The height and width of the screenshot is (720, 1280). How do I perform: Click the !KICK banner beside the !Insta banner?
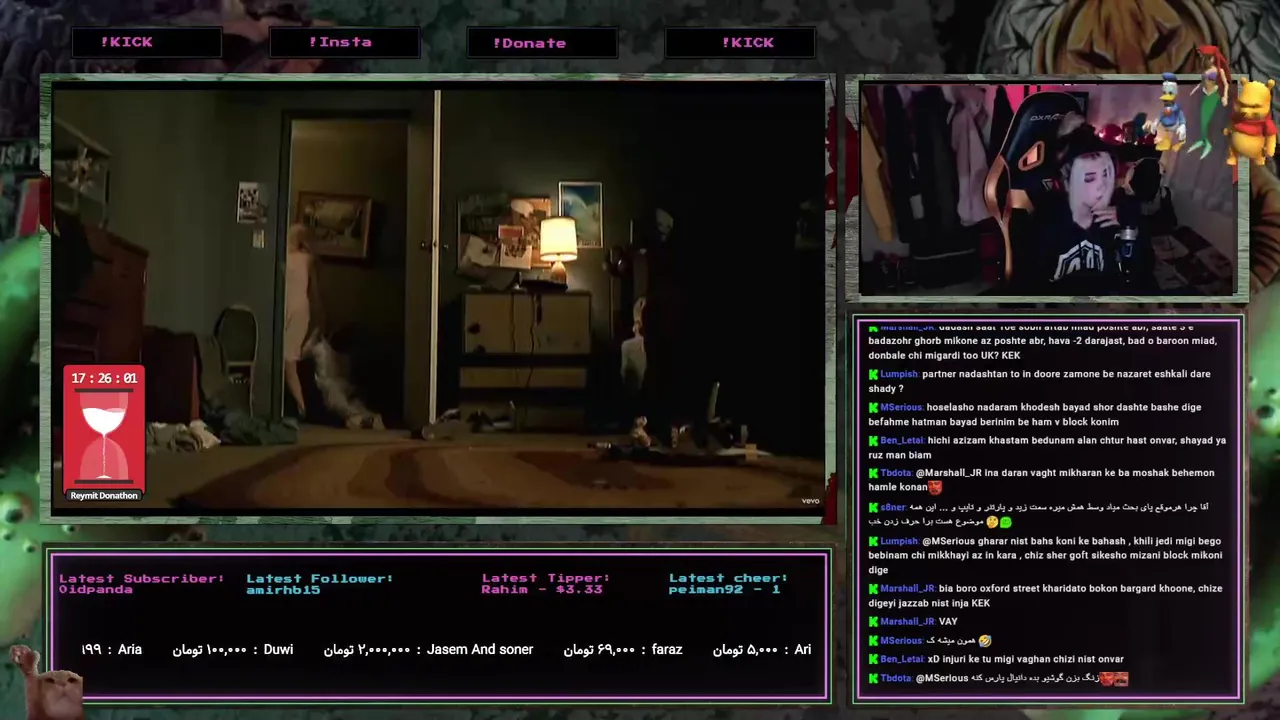tap(147, 42)
